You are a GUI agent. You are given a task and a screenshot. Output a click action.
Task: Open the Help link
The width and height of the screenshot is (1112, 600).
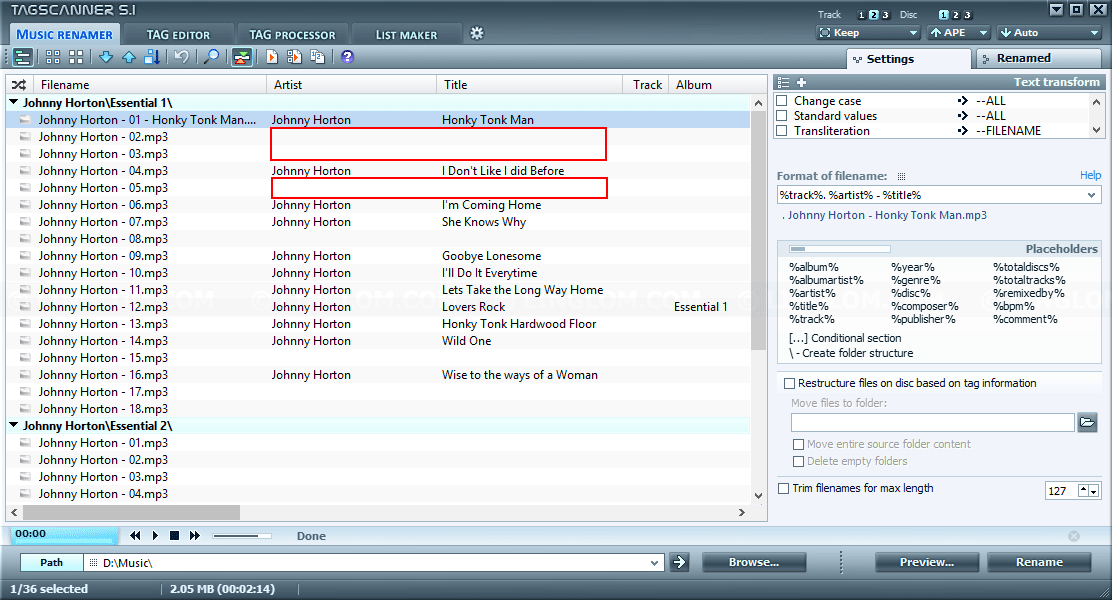1090,175
